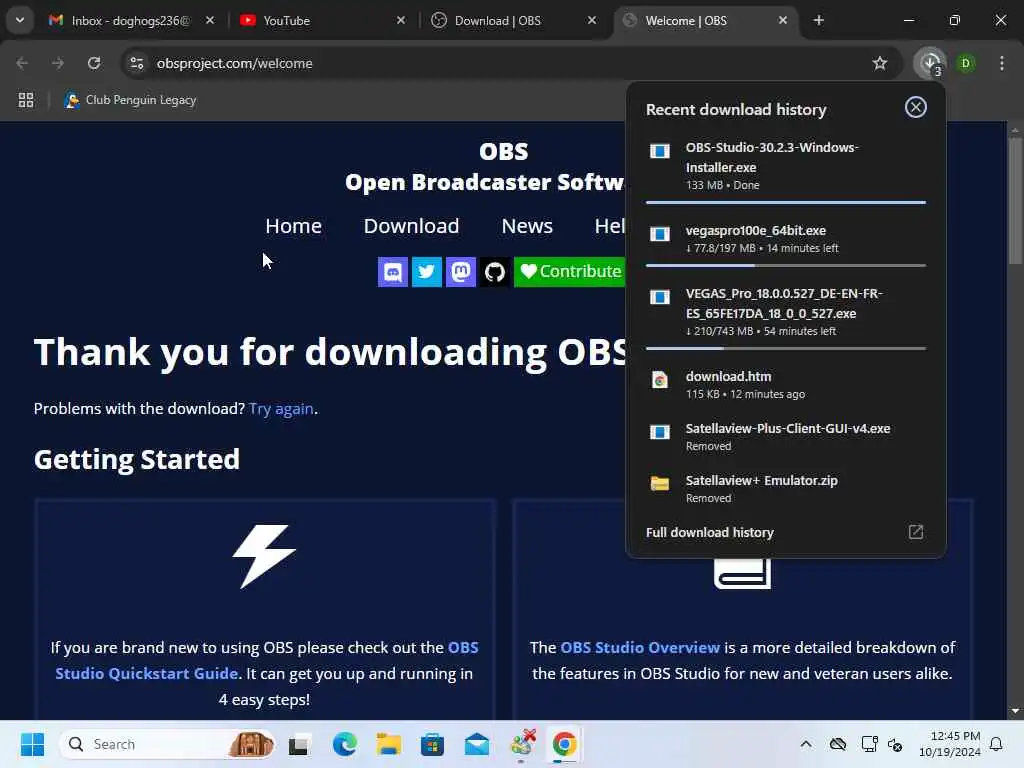This screenshot has height=768, width=1024.
Task: Click the Try again link
Action: coord(281,409)
